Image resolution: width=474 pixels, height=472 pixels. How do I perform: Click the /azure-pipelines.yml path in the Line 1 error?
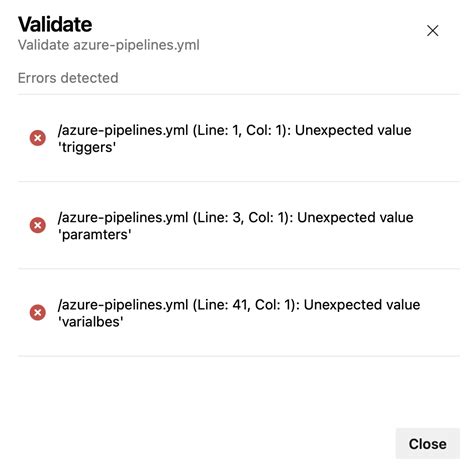pos(123,130)
